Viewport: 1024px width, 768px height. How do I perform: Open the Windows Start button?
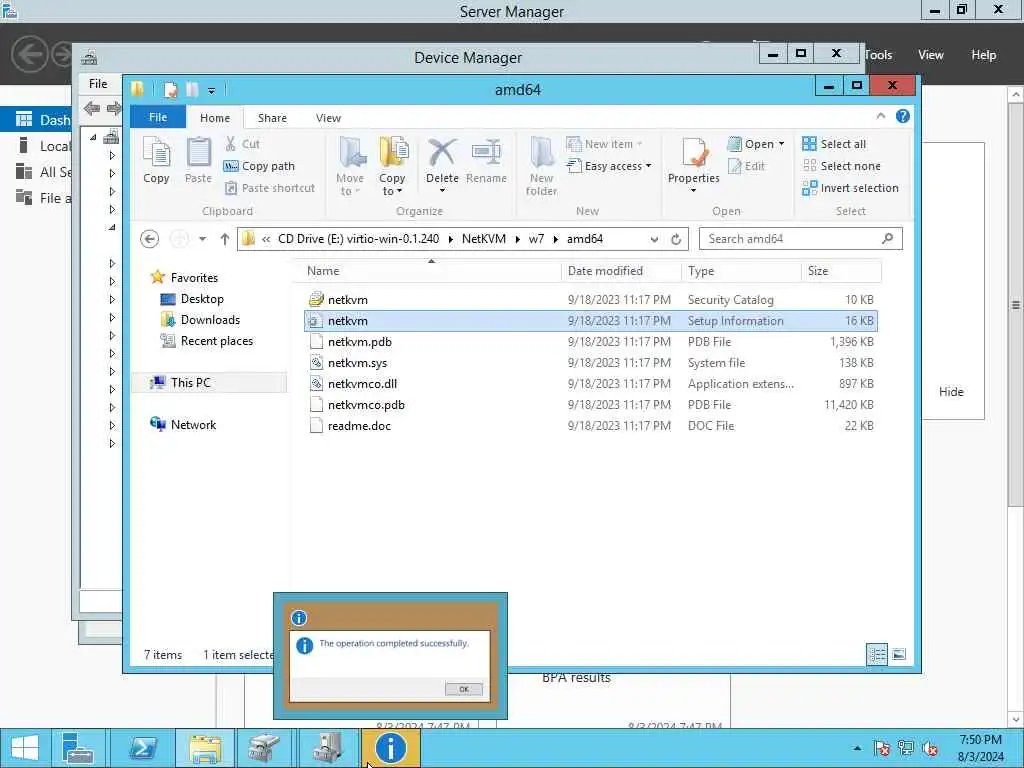[24, 748]
